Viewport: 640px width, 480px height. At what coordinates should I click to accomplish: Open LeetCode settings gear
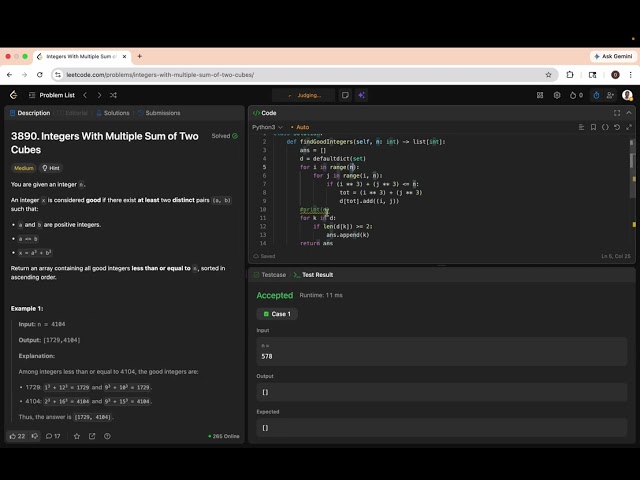pos(557,95)
